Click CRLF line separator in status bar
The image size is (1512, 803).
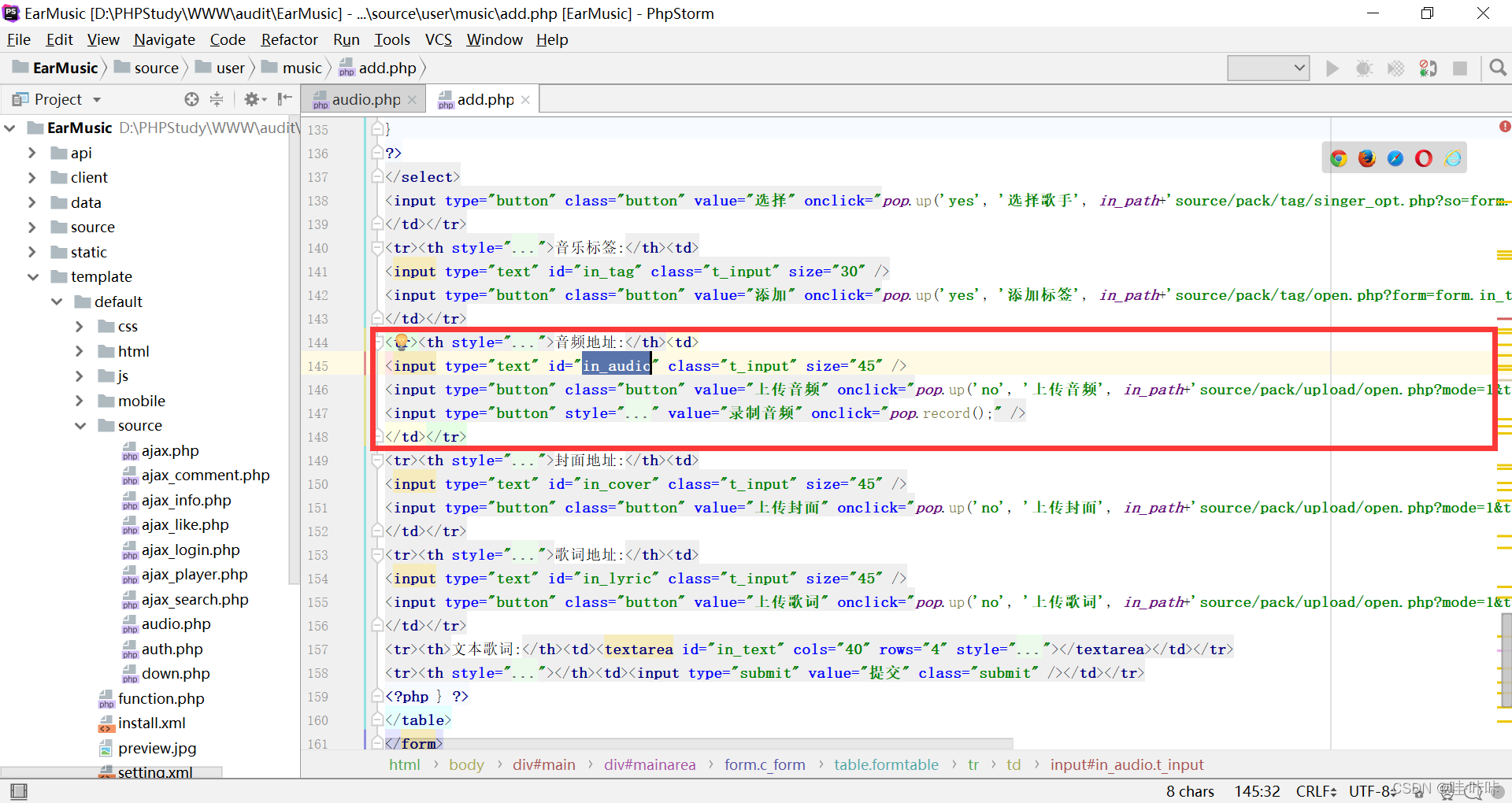coord(1316,791)
